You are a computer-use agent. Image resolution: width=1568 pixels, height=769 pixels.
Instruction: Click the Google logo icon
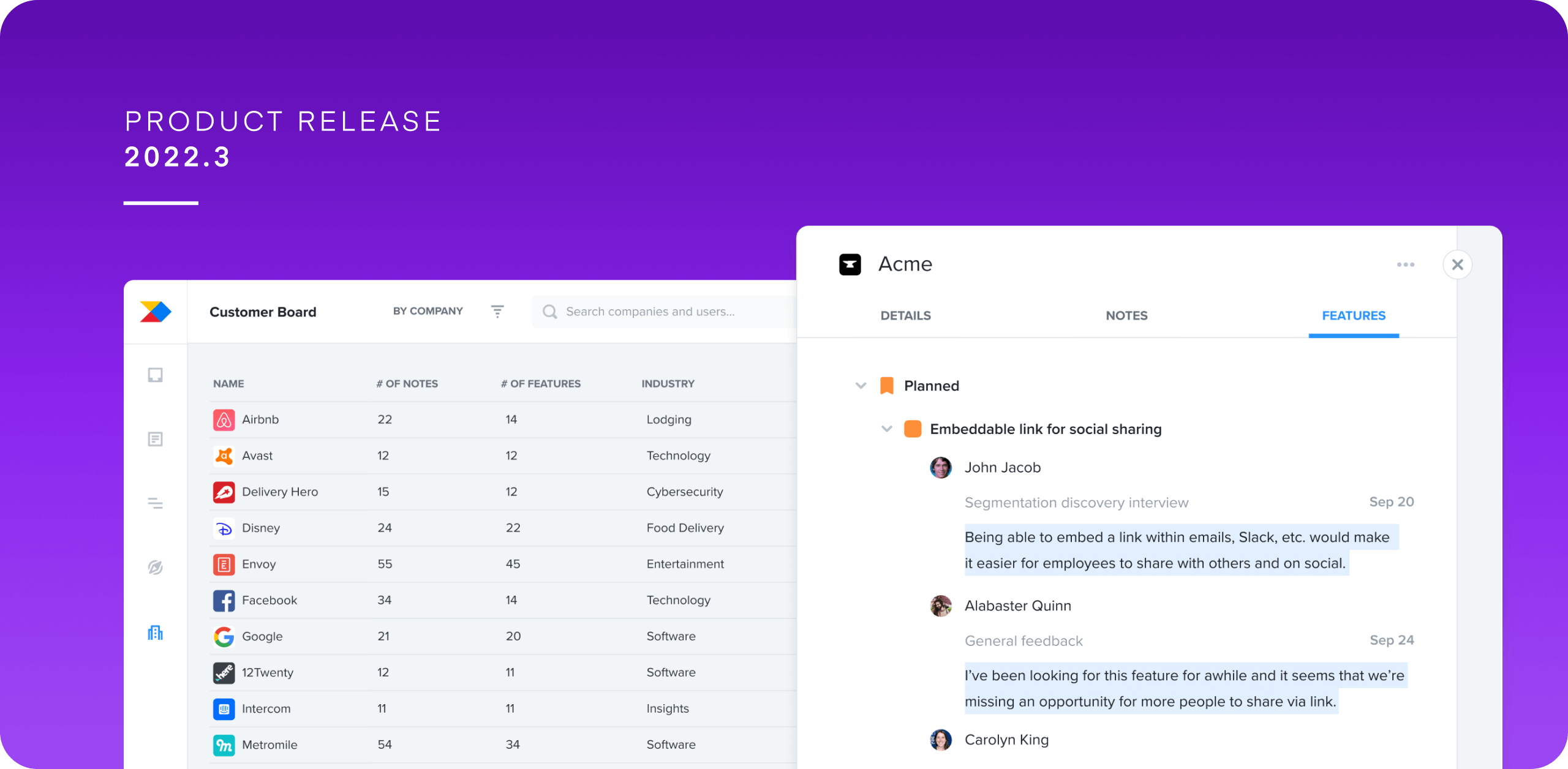(224, 637)
